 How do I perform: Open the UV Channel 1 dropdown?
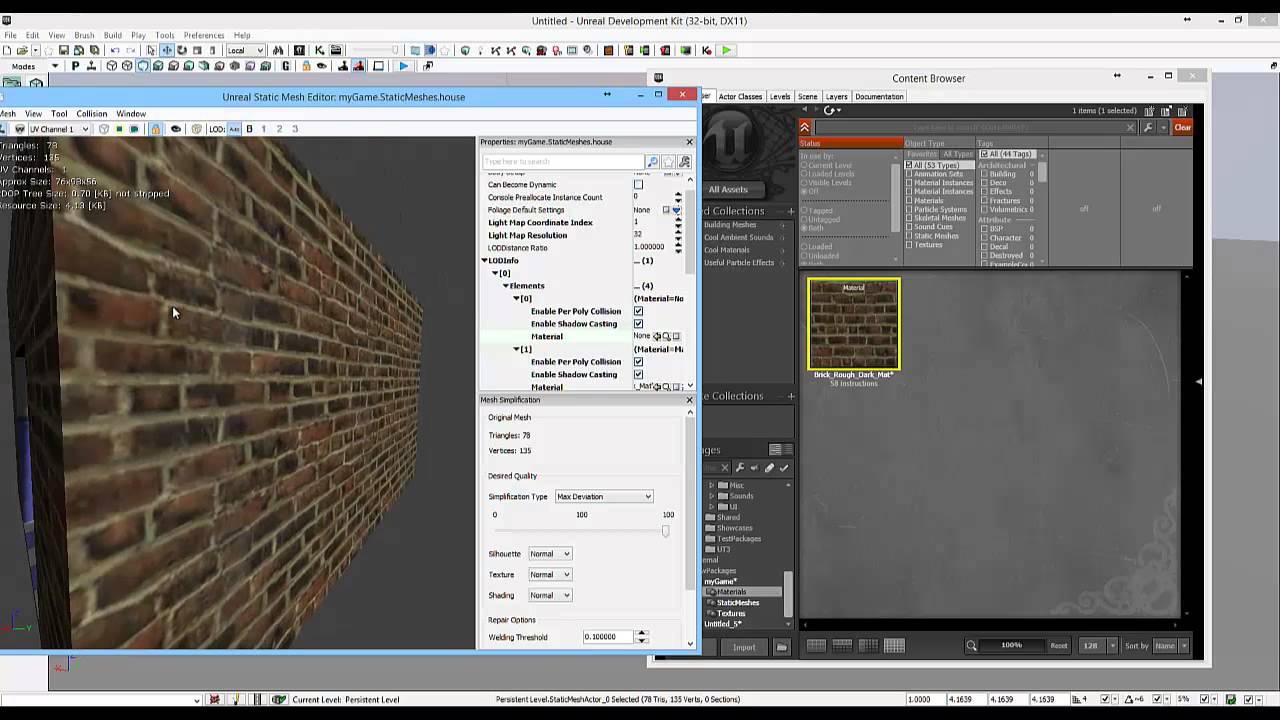click(58, 129)
